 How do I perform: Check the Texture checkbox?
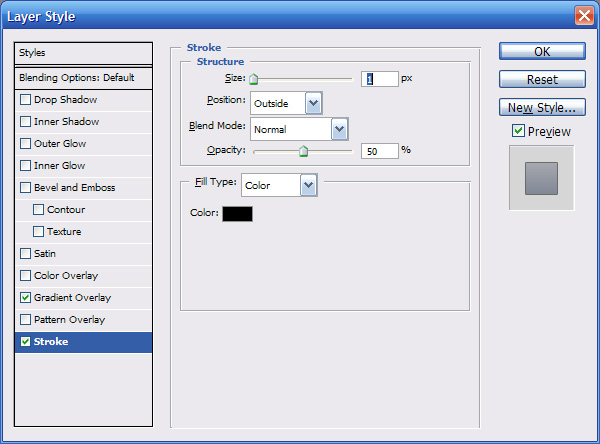coord(38,232)
